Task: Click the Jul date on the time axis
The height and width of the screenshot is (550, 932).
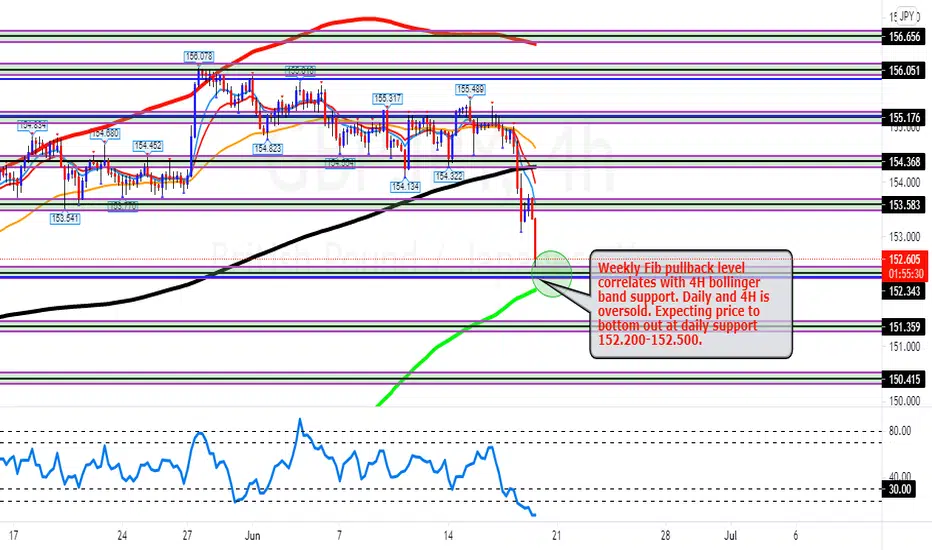Action: (x=730, y=536)
